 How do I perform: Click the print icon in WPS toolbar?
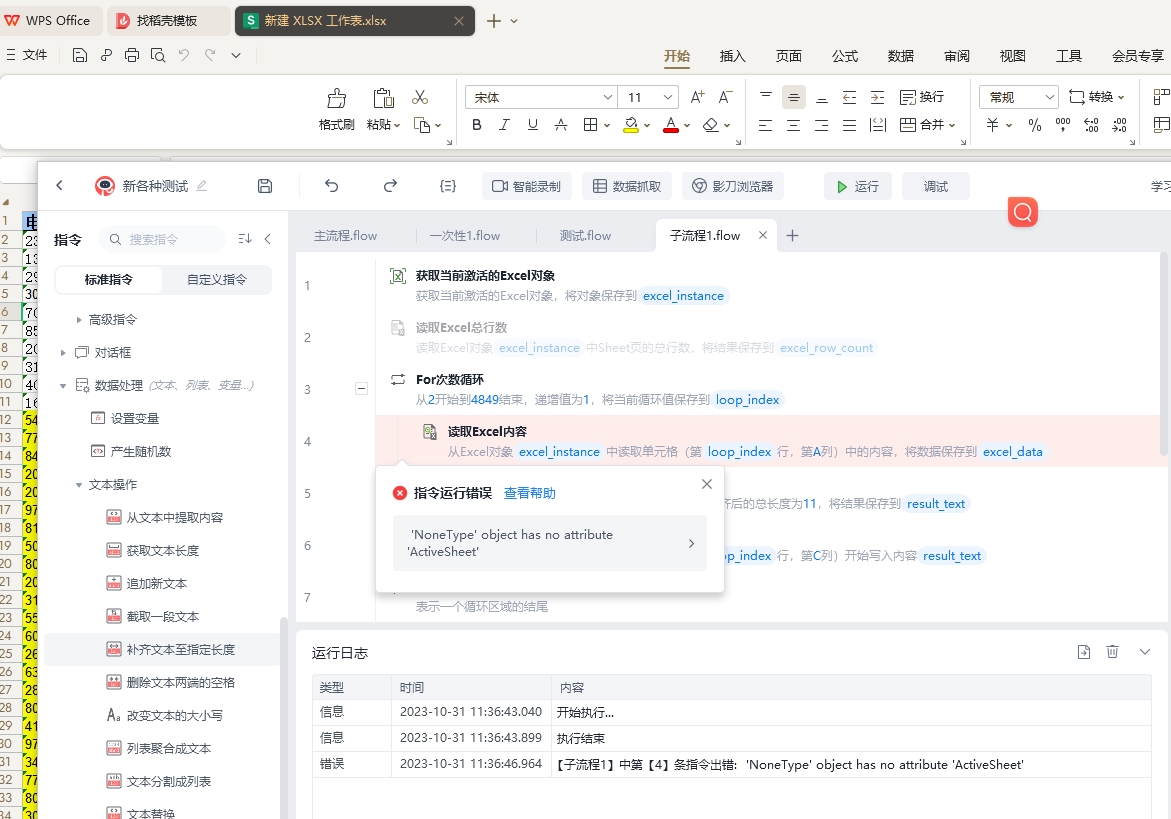[132, 55]
